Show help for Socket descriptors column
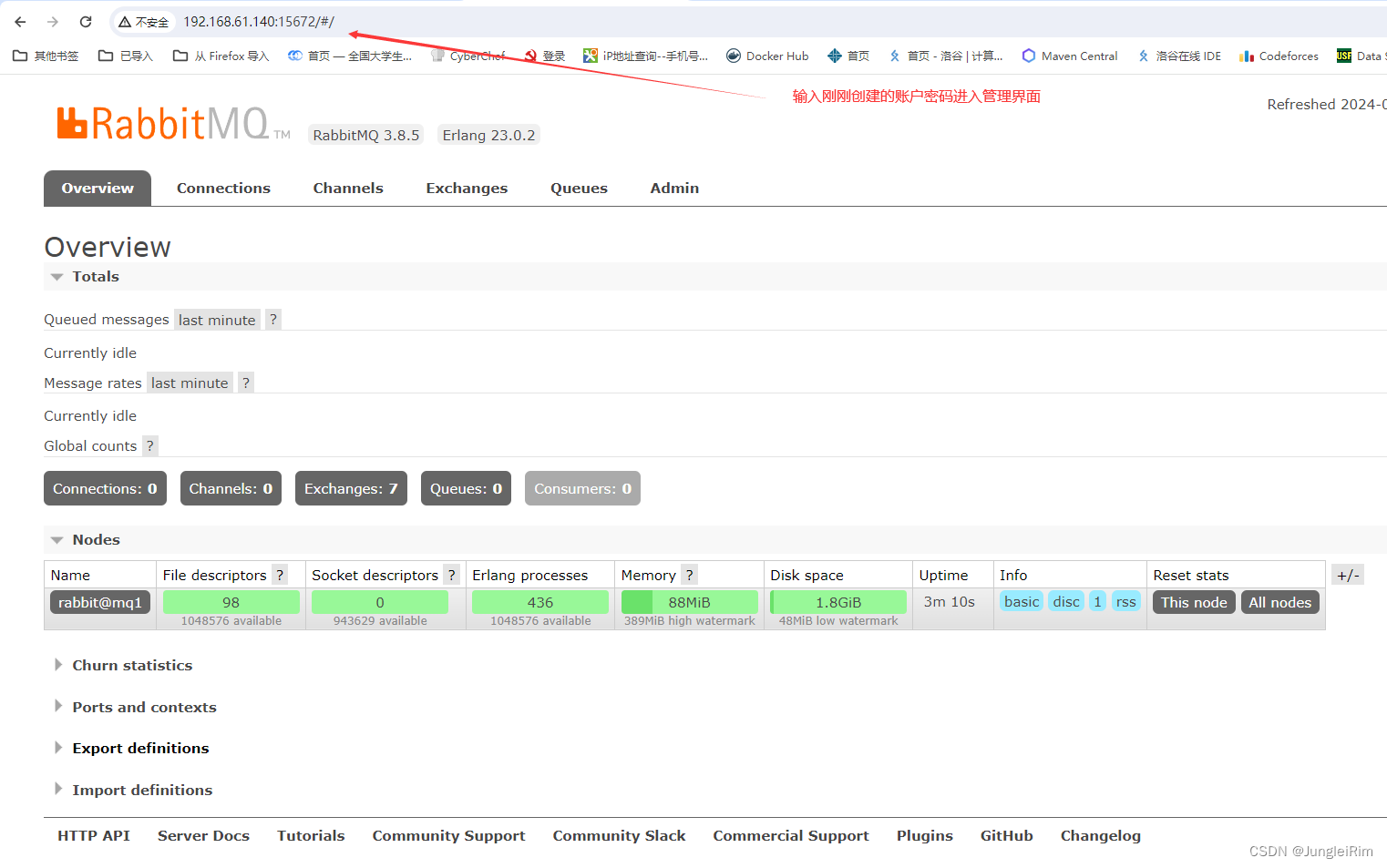 [451, 575]
